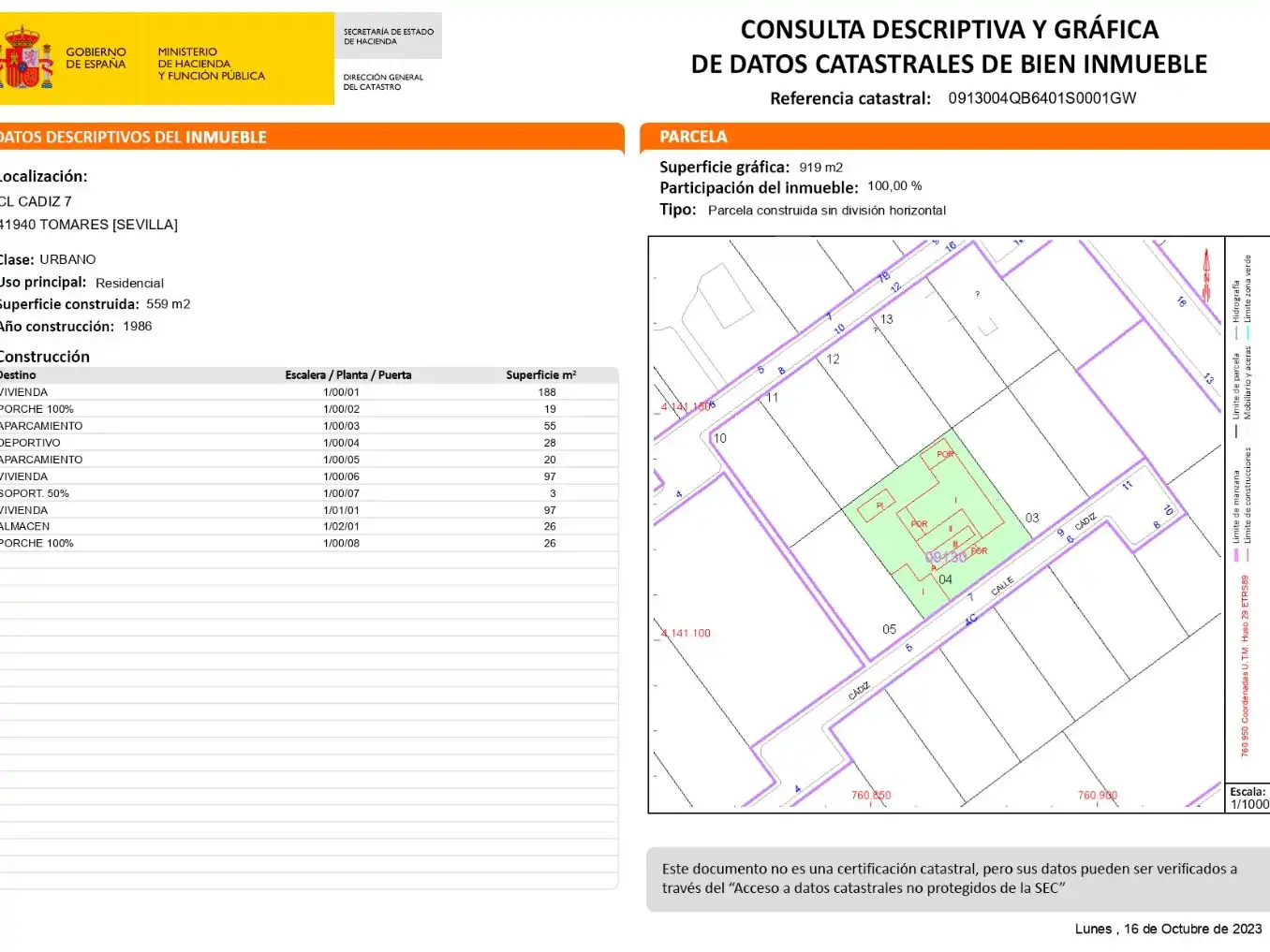
Task: Click the "1/00/03" cell
Action: [342, 426]
